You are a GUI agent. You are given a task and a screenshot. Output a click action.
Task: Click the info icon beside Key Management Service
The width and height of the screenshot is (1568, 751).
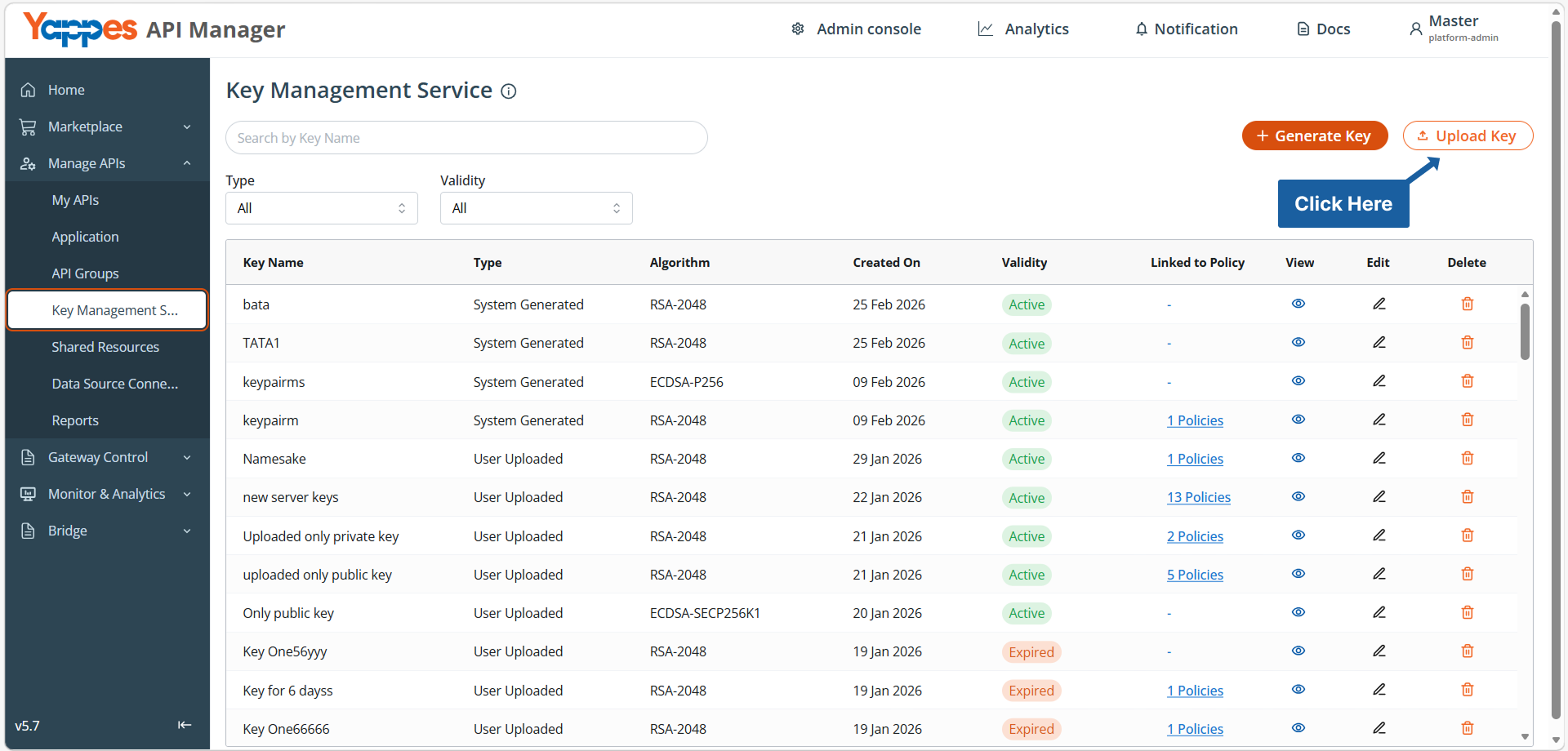tap(508, 91)
